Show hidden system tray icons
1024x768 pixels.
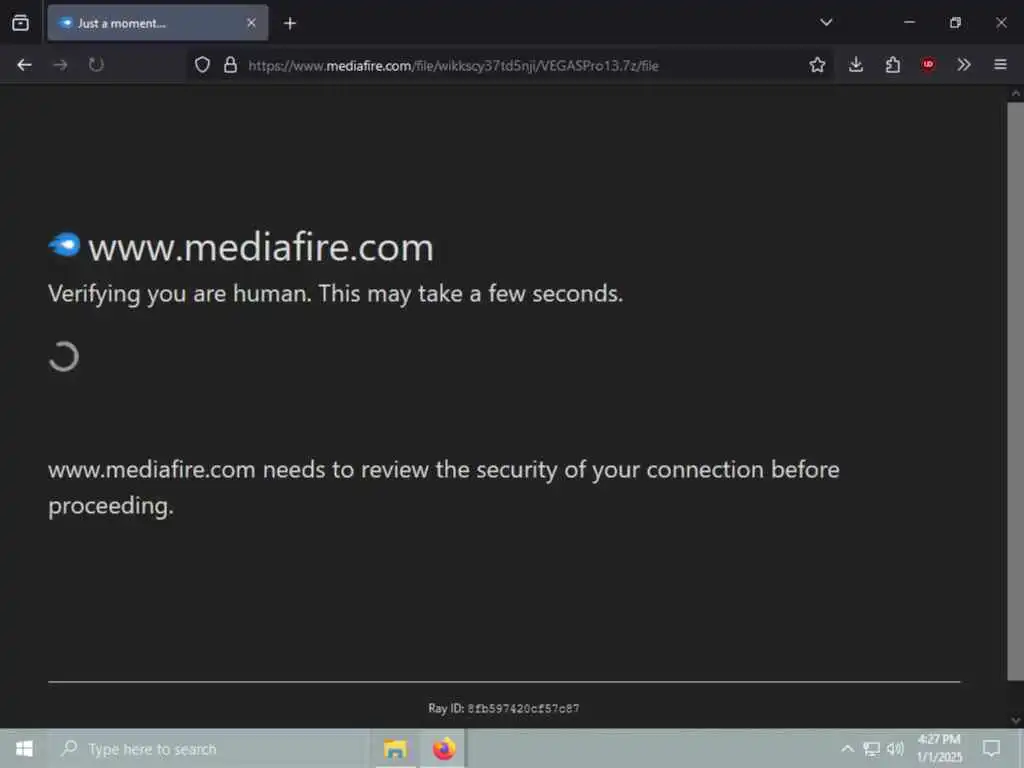[847, 749]
